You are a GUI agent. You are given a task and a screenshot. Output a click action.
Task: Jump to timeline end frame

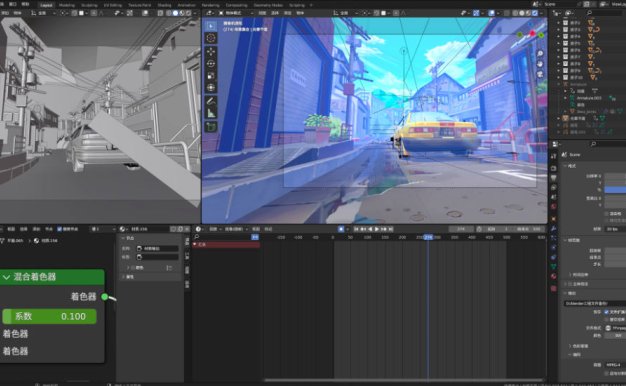[391, 229]
